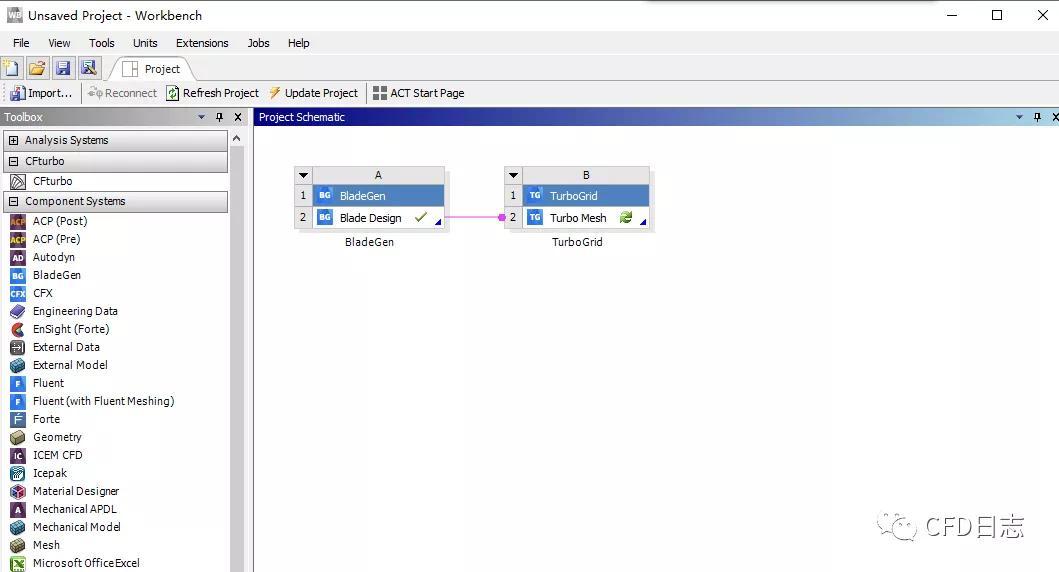1059x572 pixels.
Task: Select the Forte component icon
Action: click(x=18, y=419)
